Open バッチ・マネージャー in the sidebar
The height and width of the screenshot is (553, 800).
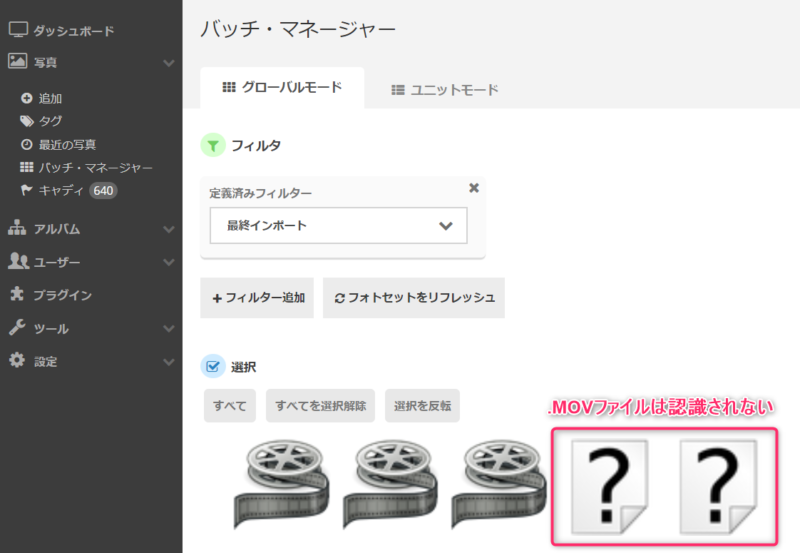95,168
